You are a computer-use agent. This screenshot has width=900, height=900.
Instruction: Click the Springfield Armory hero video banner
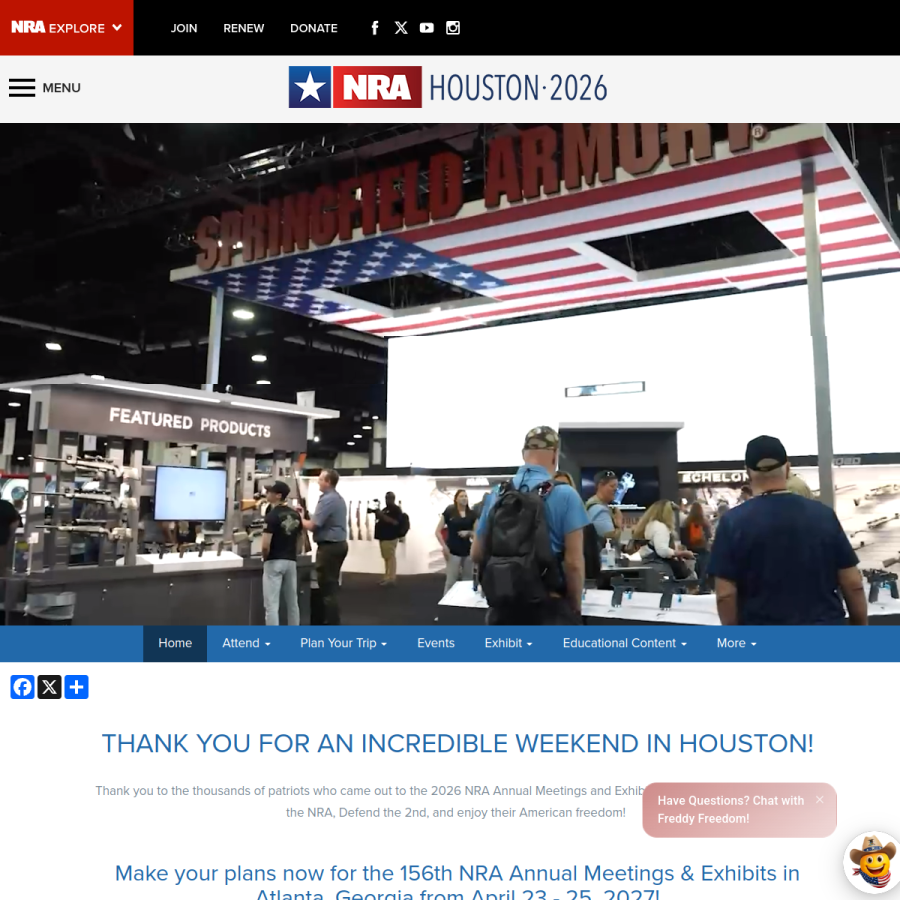pos(450,374)
